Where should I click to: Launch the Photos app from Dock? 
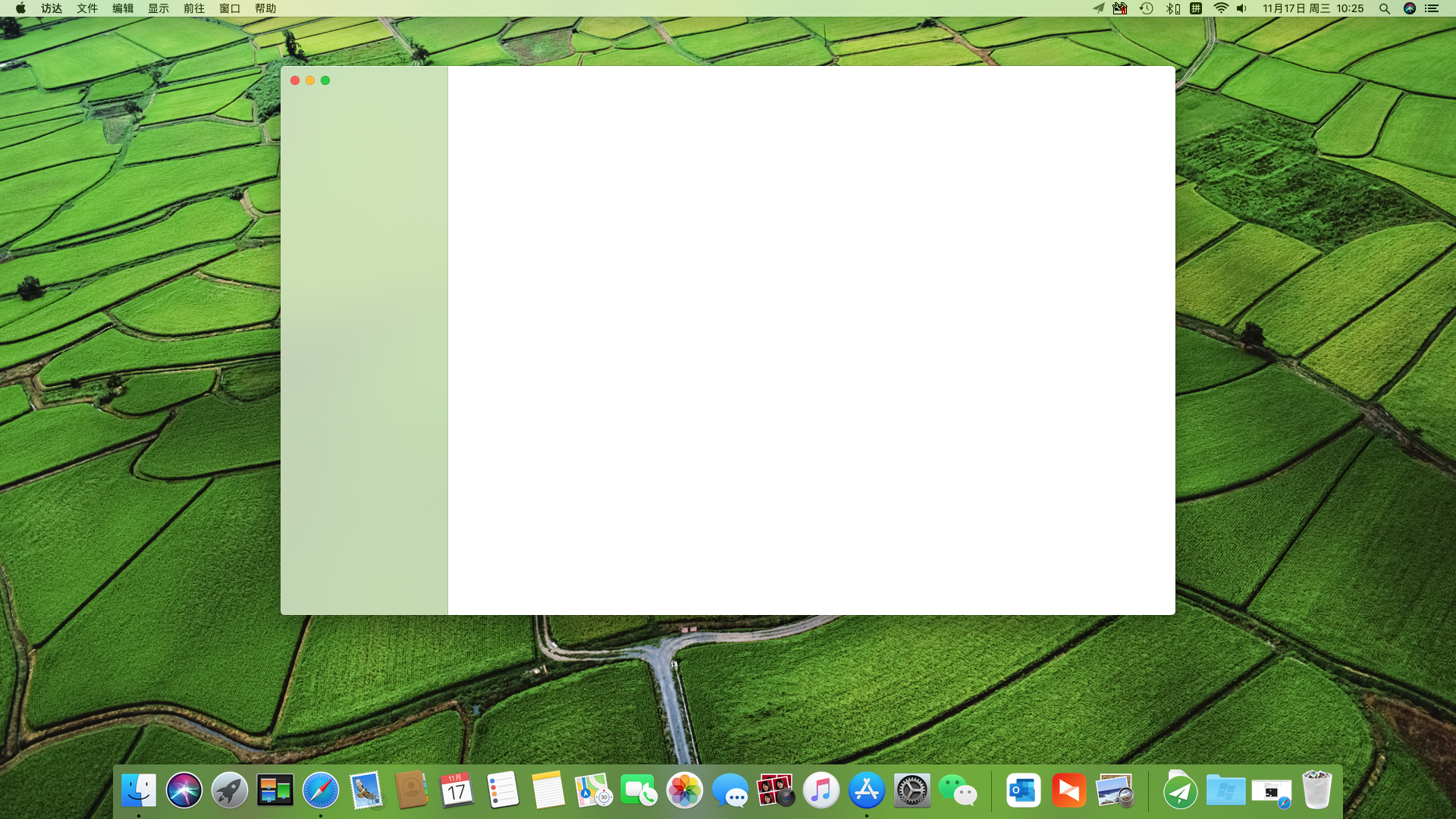[x=685, y=791]
